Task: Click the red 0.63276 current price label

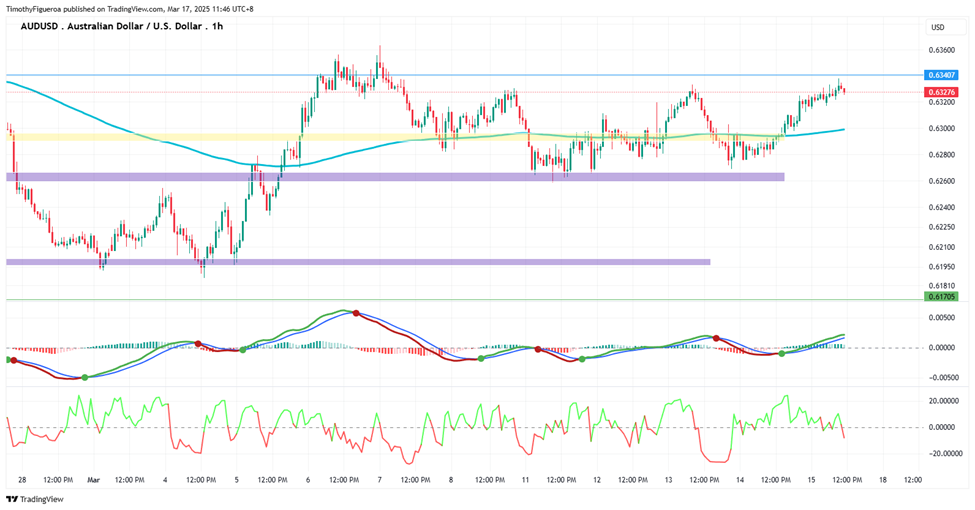Action: (x=941, y=92)
